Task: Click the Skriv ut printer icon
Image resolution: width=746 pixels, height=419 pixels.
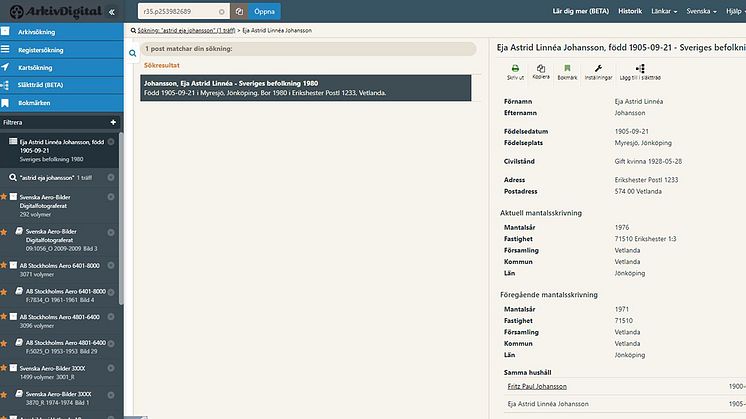Action: click(515, 72)
